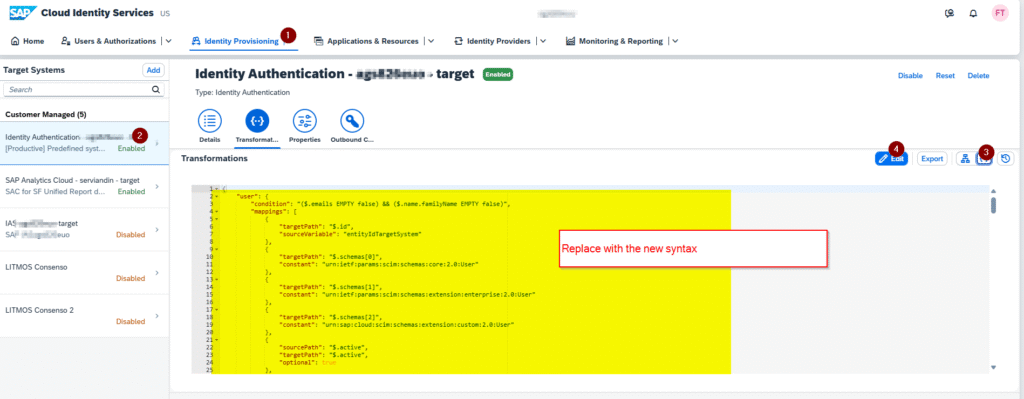Open the Outbound Certificate key icon
The width and height of the screenshot is (1024, 399).
click(352, 121)
